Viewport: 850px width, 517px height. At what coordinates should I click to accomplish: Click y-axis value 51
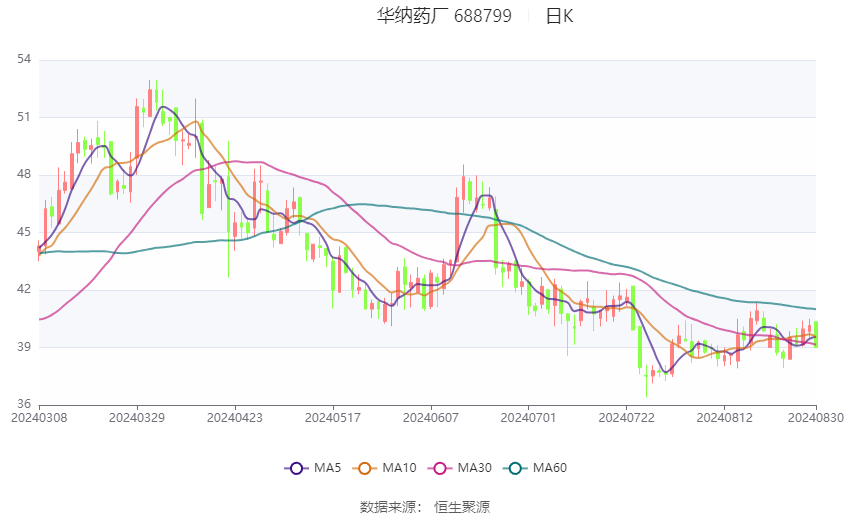tap(24, 117)
